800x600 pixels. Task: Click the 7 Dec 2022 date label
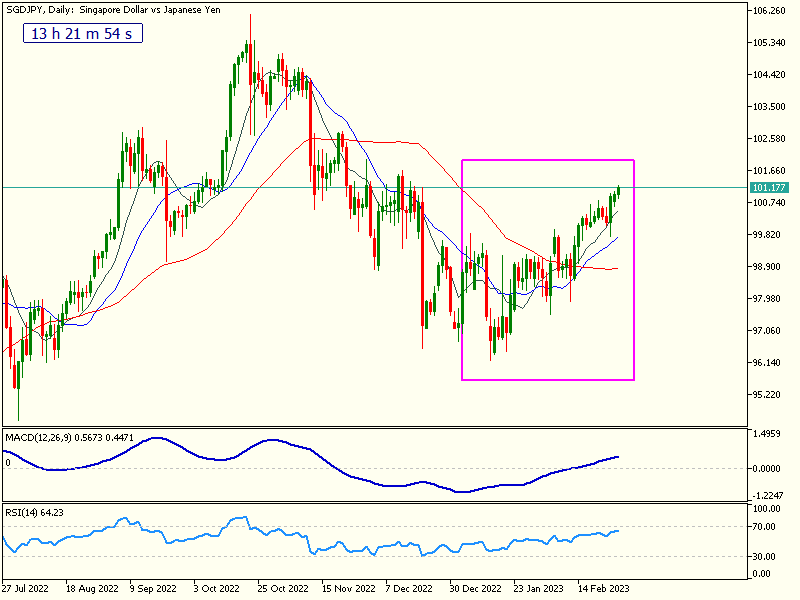409,588
